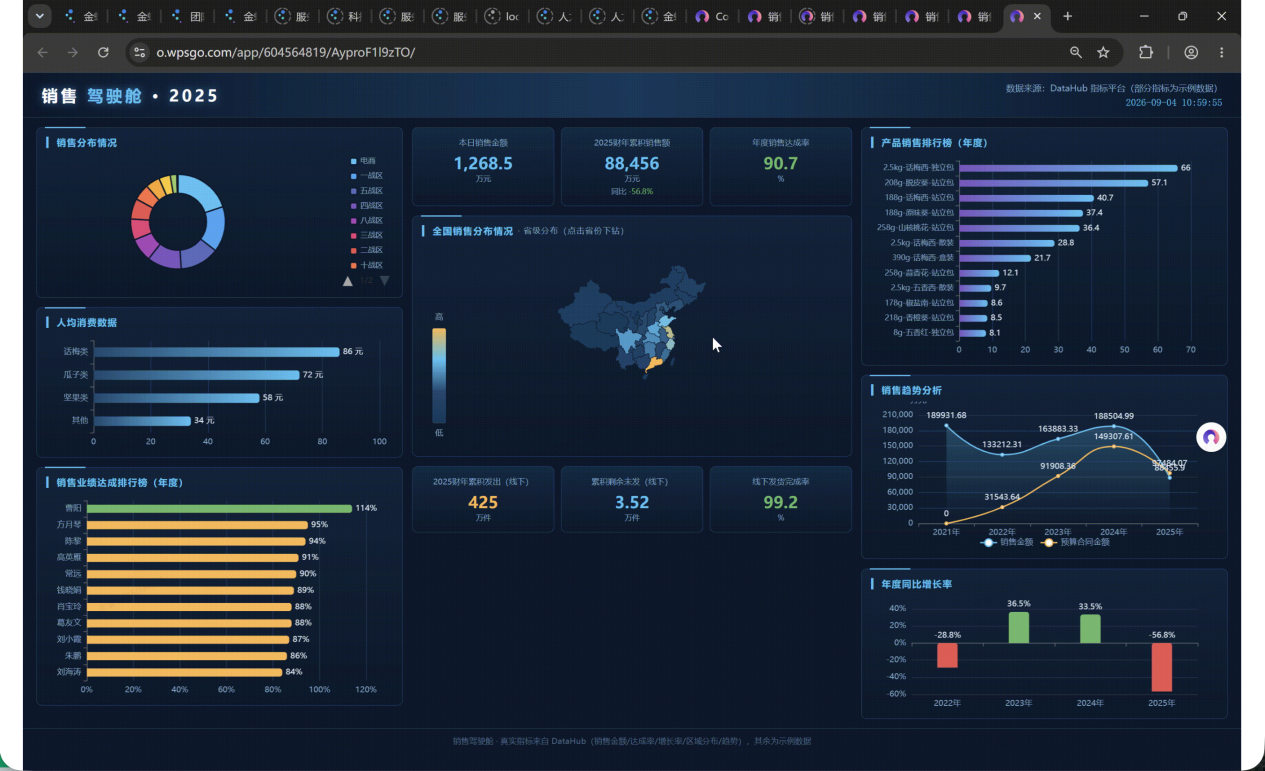Open the 科 browser tab
This screenshot has height=771, width=1265.
344,16
